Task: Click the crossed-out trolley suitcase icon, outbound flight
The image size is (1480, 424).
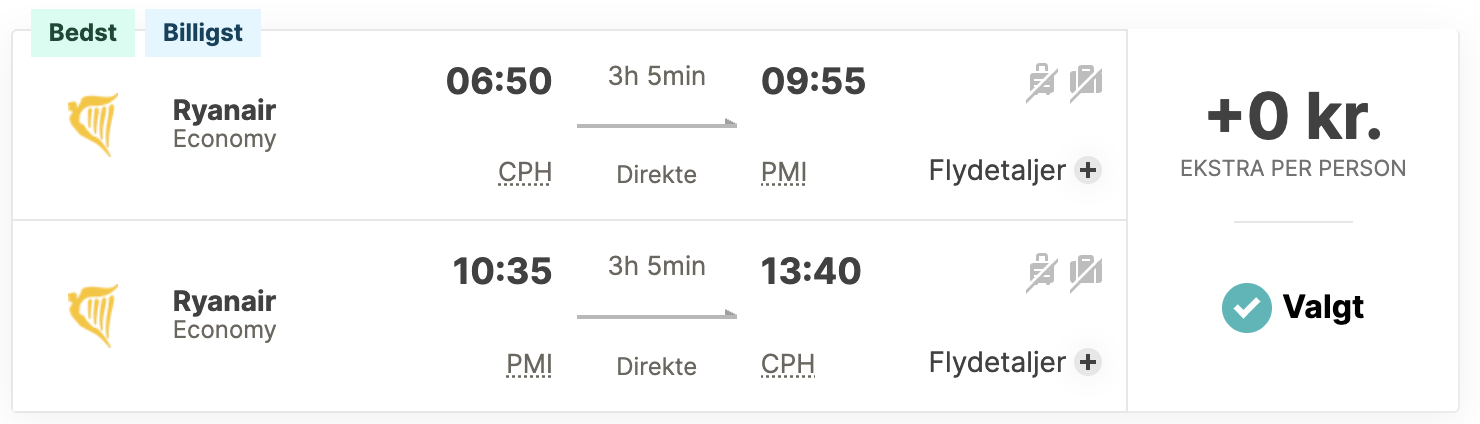Action: [x=1042, y=83]
